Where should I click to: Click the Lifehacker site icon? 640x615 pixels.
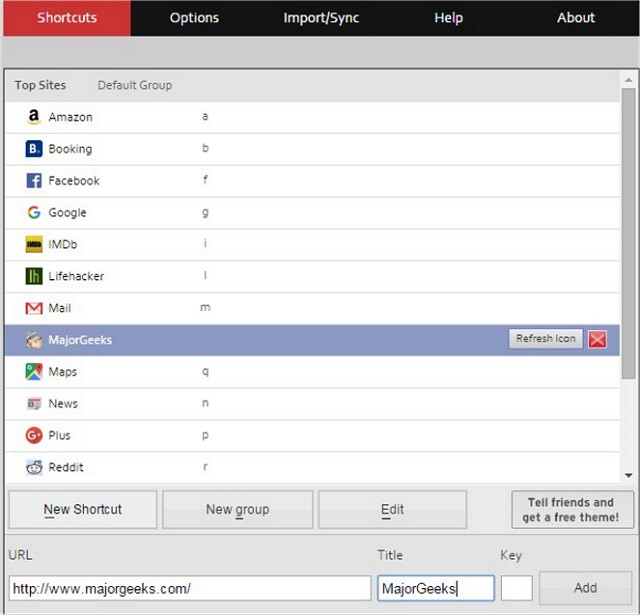[34, 276]
